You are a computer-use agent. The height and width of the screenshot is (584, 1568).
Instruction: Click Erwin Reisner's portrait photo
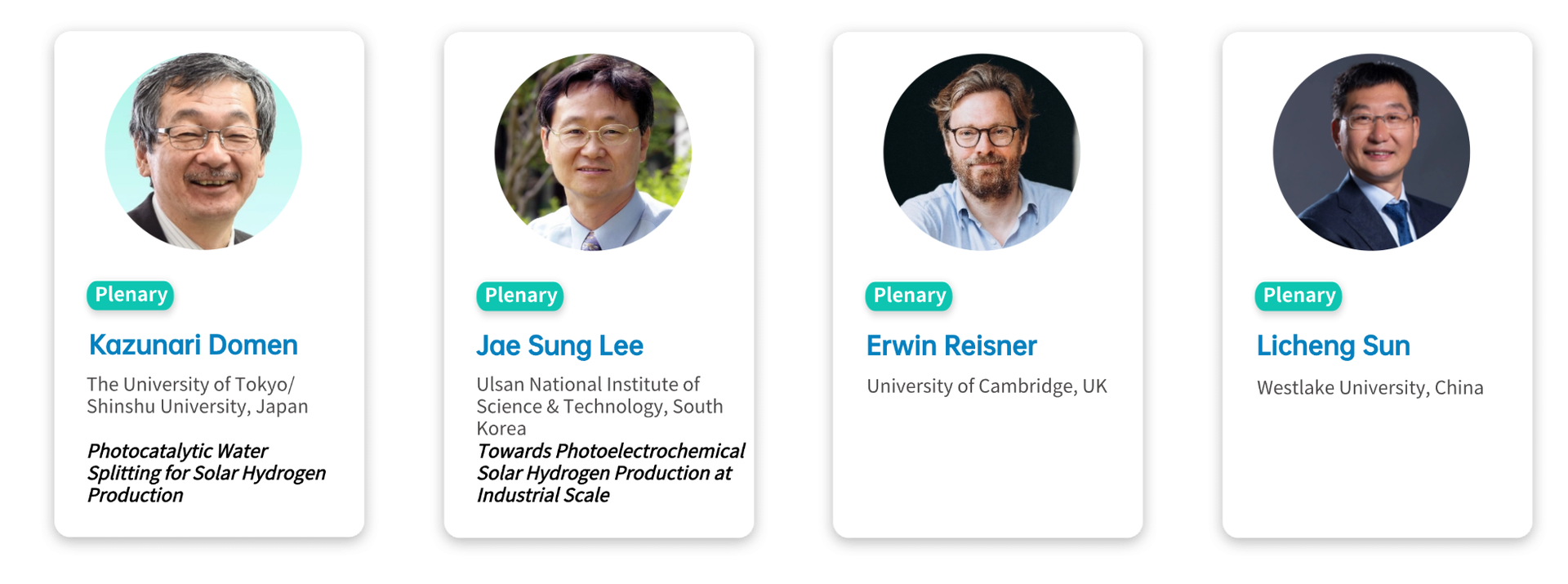pyautogui.click(x=982, y=152)
